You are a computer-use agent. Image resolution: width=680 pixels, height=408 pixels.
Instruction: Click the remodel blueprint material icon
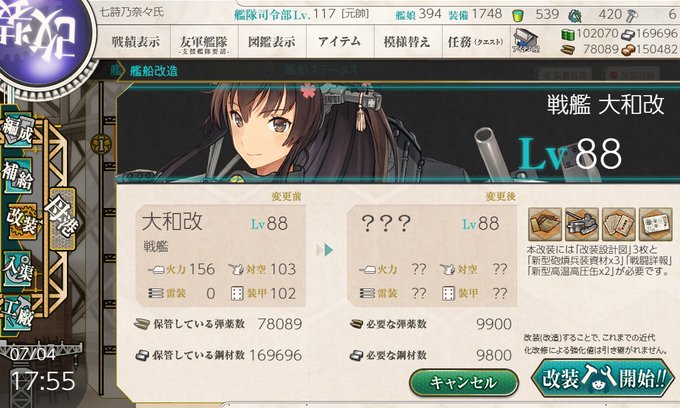[545, 224]
